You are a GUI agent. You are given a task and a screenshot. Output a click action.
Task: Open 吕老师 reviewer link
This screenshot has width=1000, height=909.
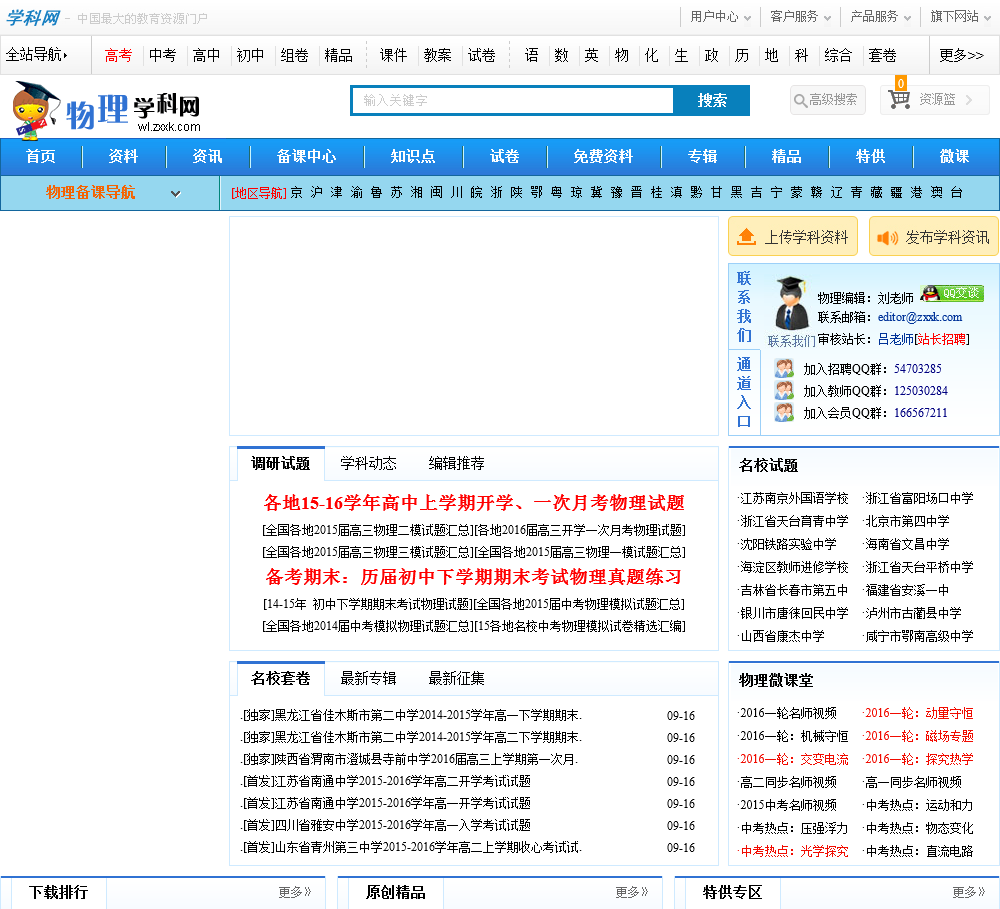coord(896,339)
